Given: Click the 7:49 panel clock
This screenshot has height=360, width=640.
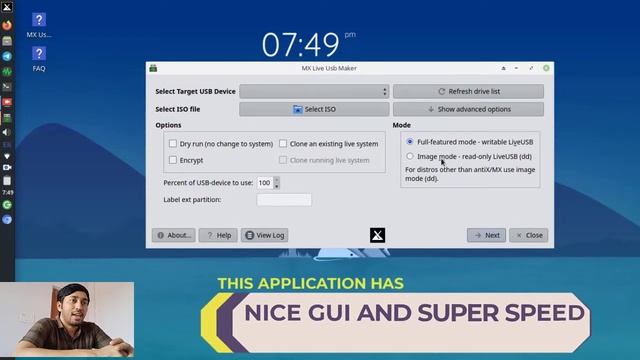Looking at the screenshot, I should coord(7,192).
